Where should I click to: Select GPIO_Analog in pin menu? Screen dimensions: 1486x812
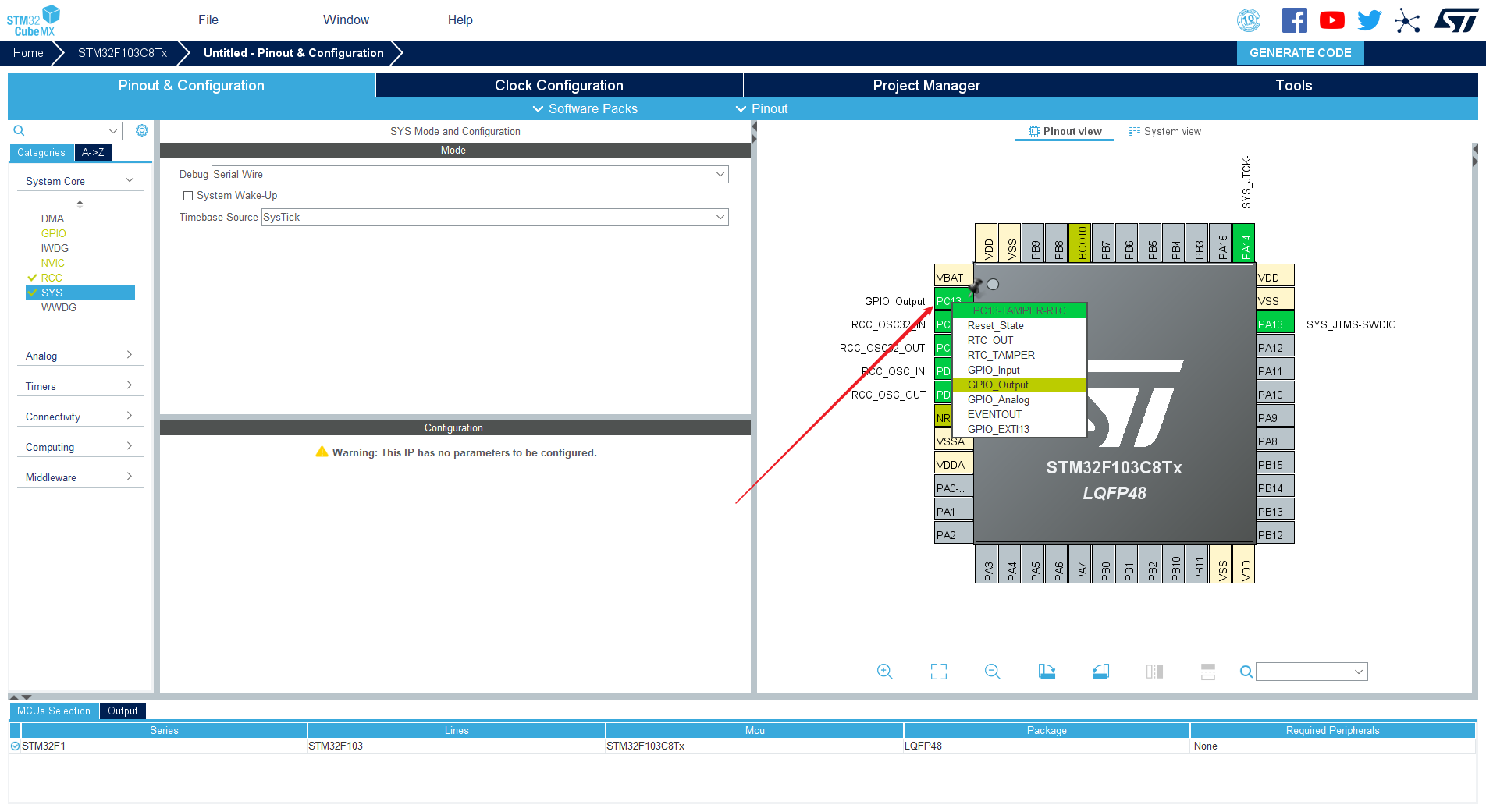1019,399
